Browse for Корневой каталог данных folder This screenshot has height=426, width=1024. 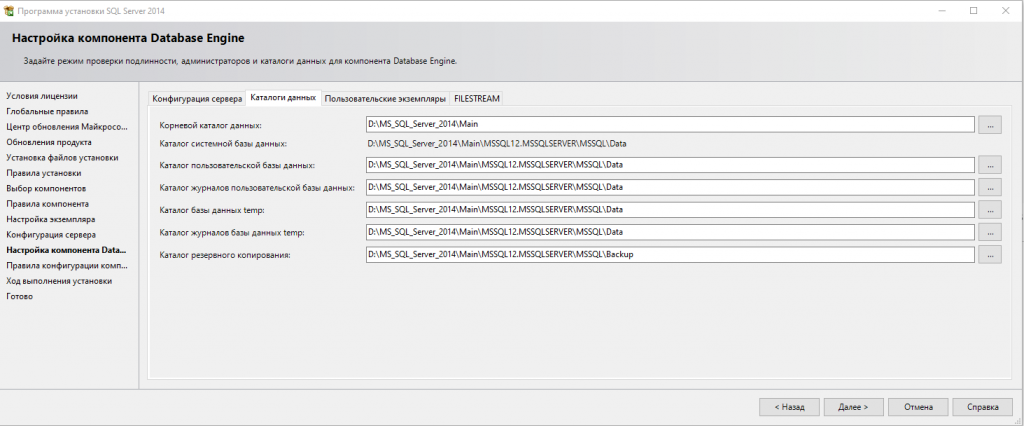[x=989, y=125]
